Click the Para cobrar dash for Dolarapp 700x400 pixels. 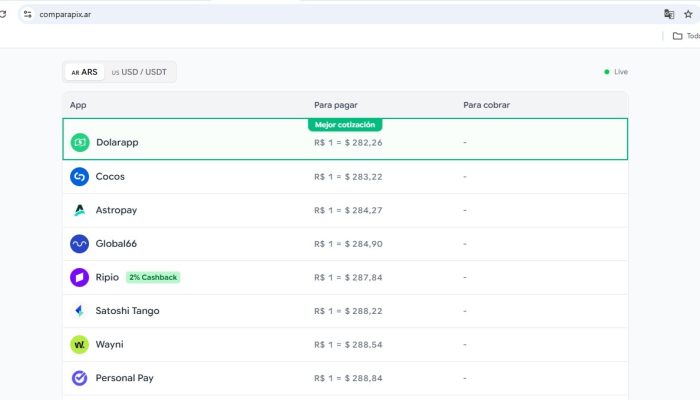[x=465, y=142]
